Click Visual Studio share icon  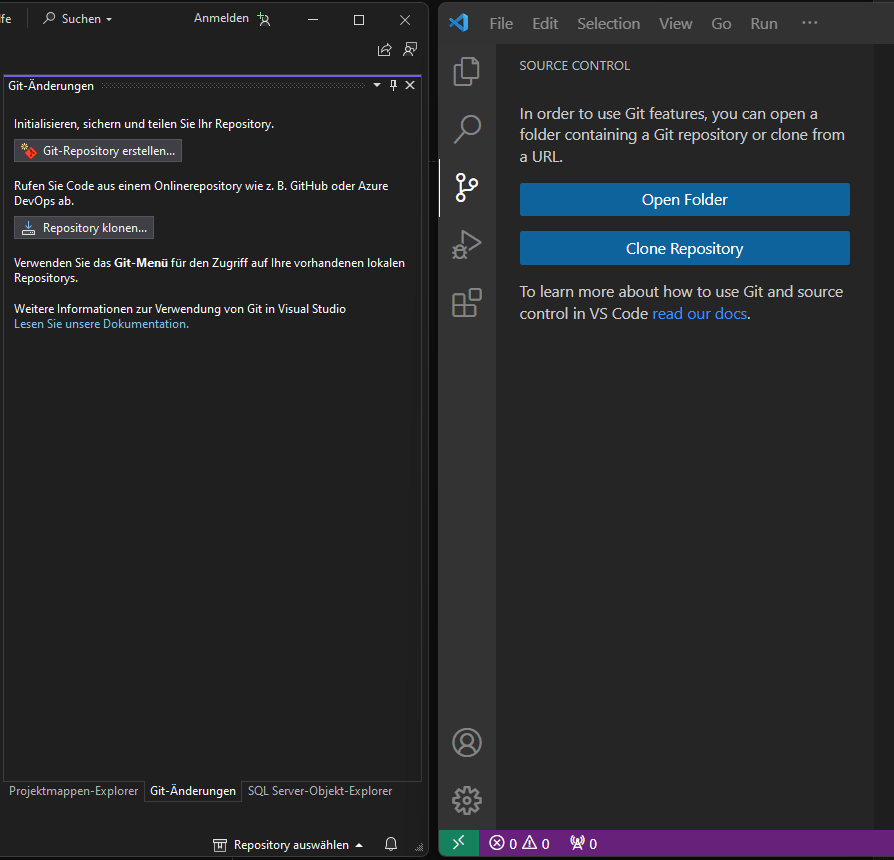coord(385,50)
